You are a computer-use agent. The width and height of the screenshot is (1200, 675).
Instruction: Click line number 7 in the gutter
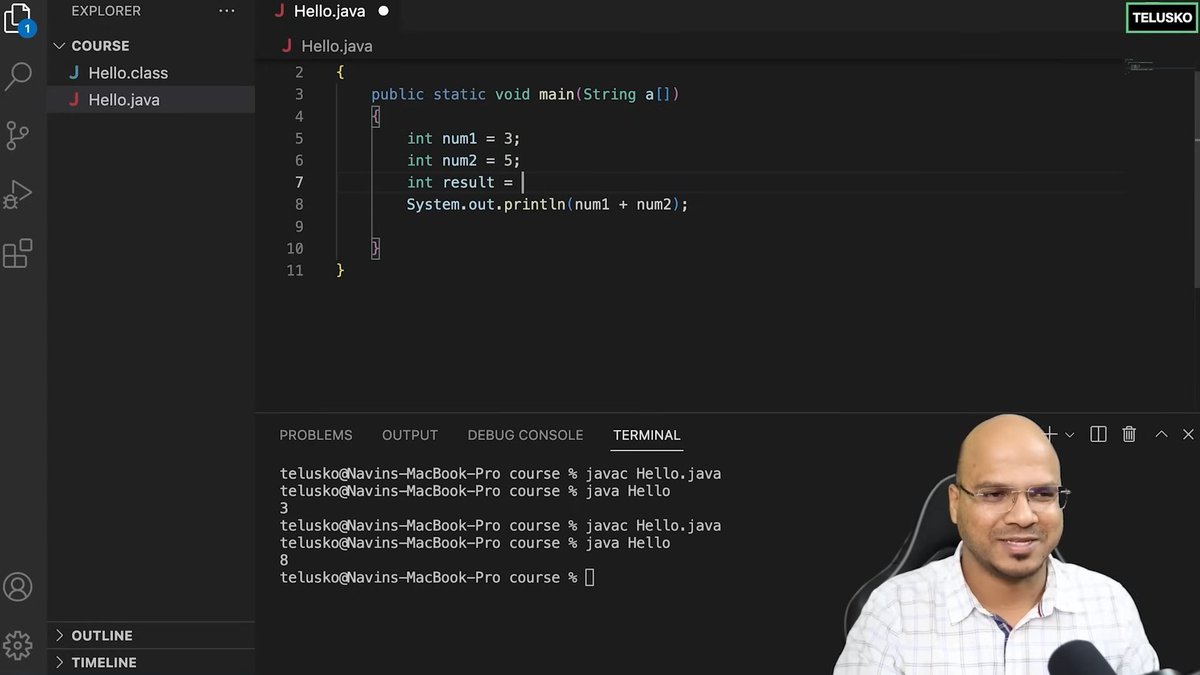(299, 182)
